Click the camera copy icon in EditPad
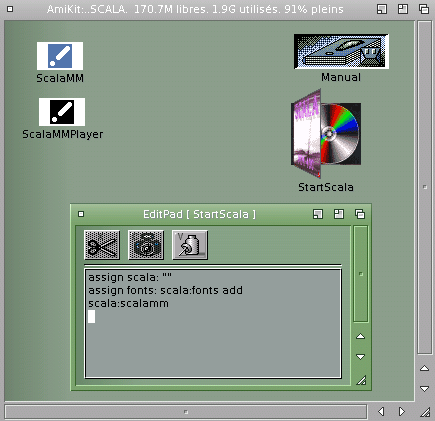Viewport: 435px width, 421px height. (x=146, y=245)
